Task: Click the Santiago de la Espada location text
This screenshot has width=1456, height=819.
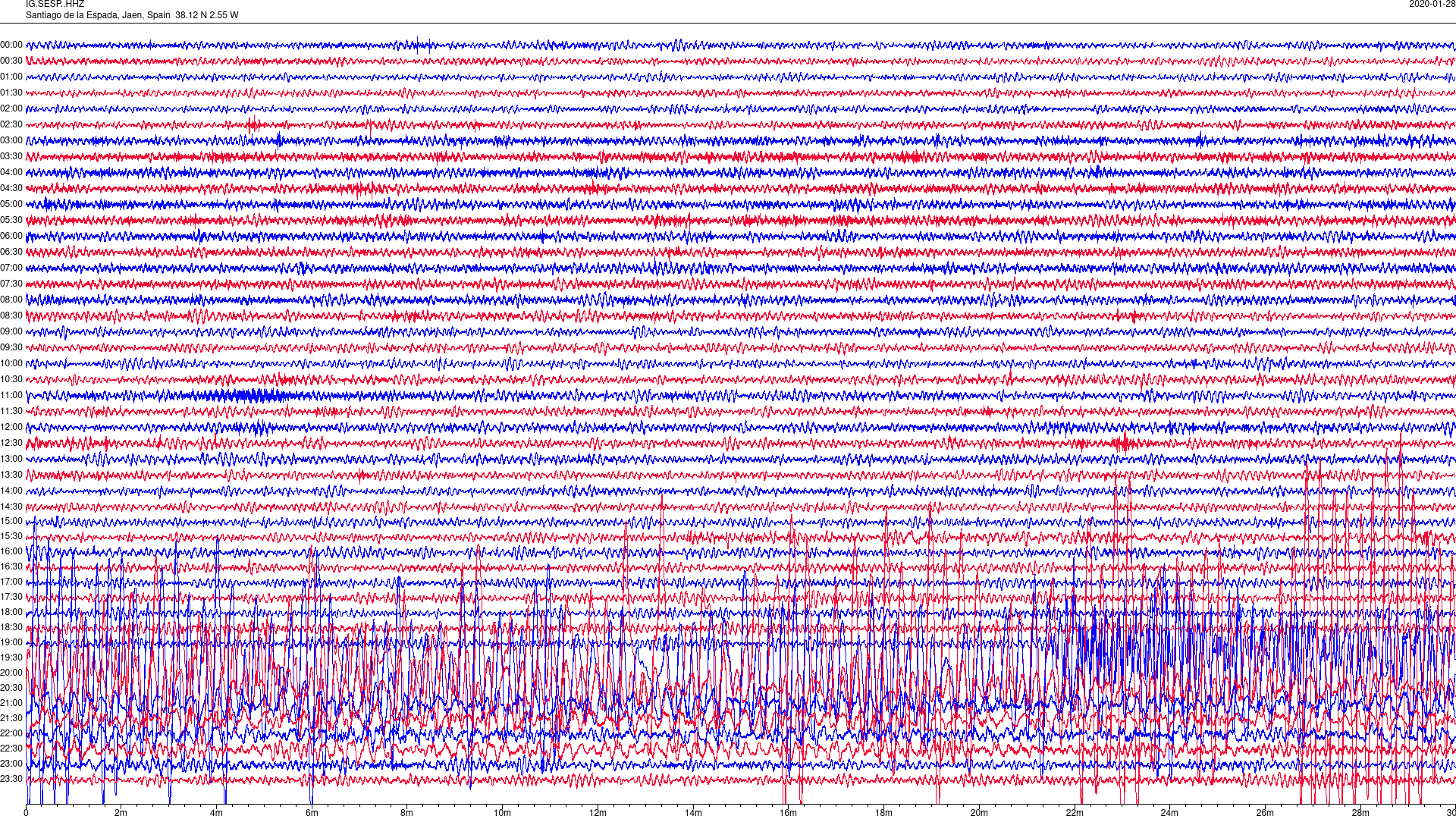Action: (x=132, y=15)
